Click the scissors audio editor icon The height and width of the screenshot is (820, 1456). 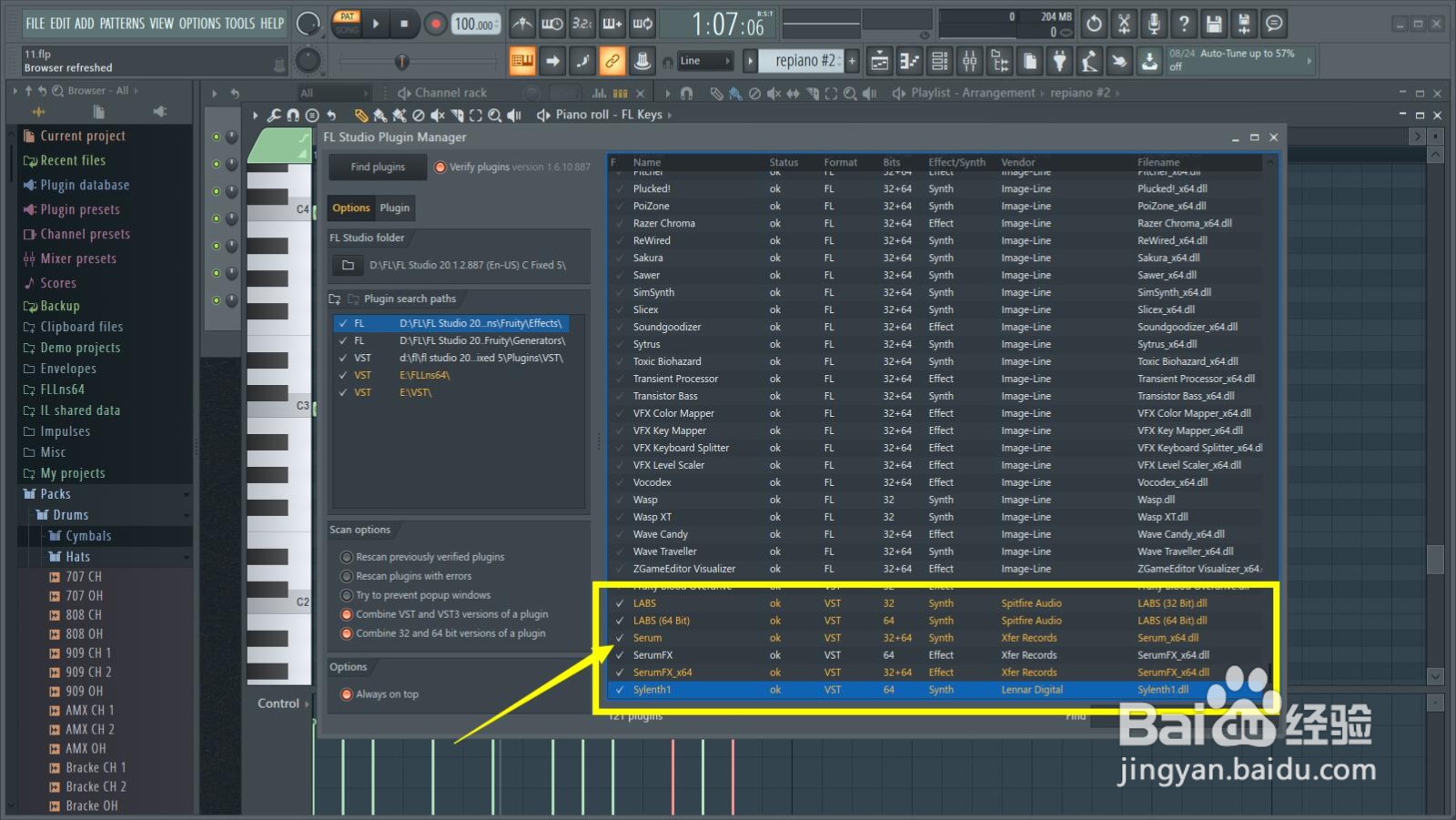(1124, 24)
